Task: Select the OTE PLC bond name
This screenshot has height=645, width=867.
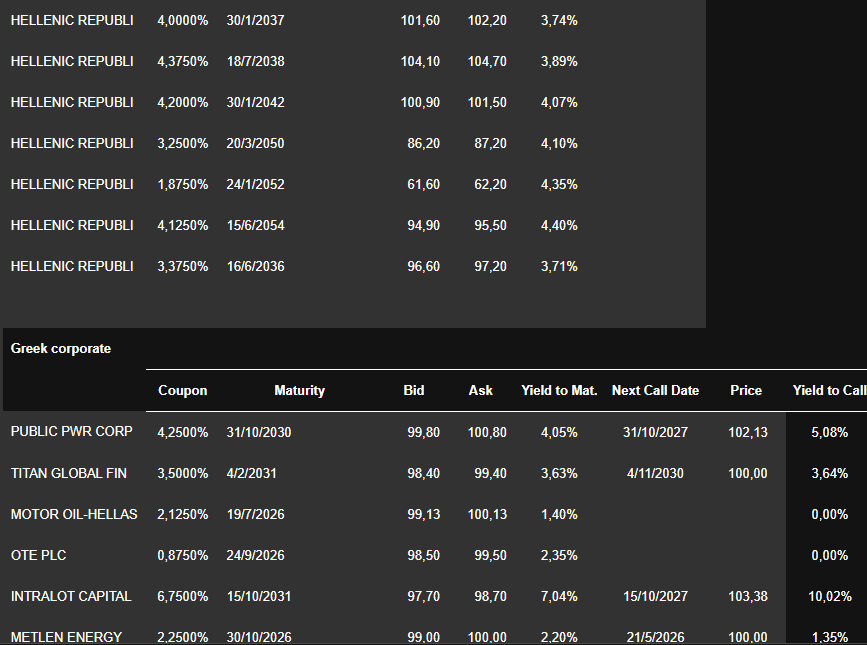Action: [x=38, y=555]
